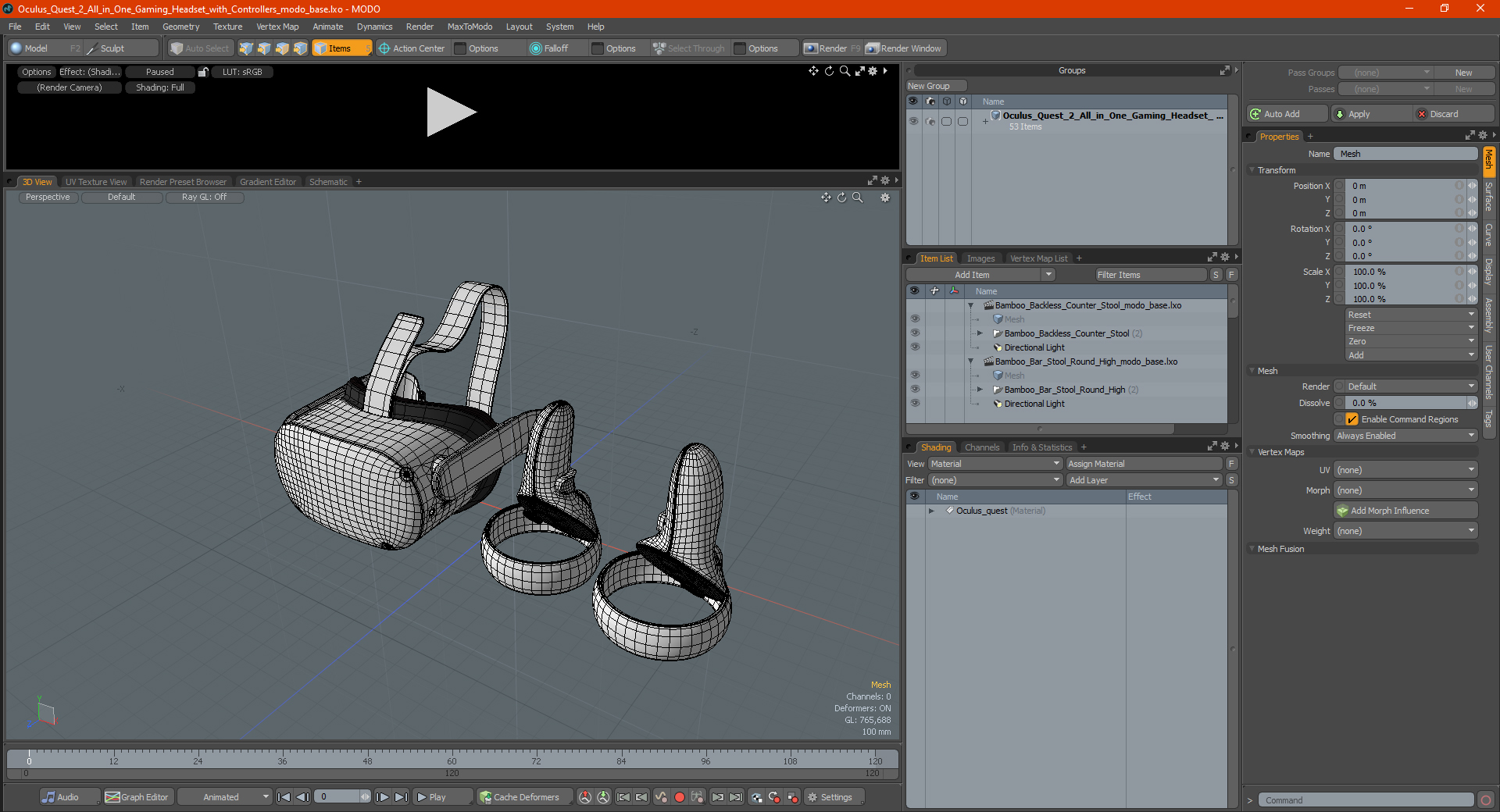Toggle visibility of second Directional Light
Image resolution: width=1500 pixels, height=812 pixels.
[x=915, y=404]
